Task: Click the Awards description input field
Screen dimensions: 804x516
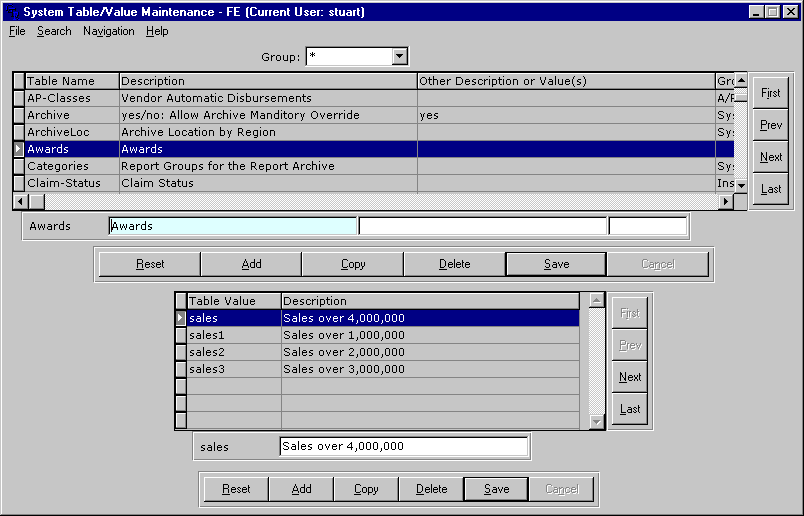Action: click(232, 226)
